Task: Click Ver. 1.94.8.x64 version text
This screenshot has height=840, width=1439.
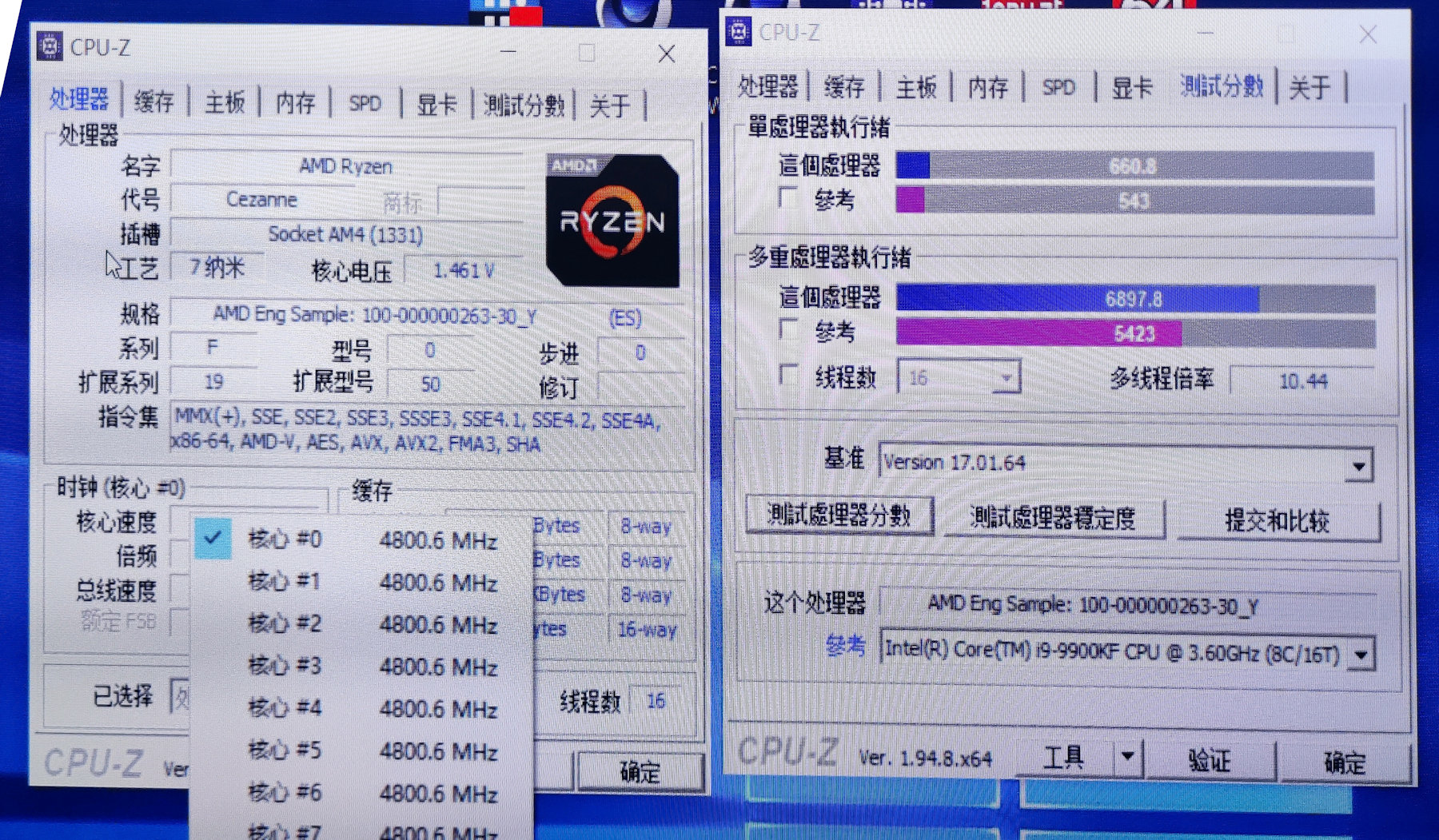Action: coord(925,758)
